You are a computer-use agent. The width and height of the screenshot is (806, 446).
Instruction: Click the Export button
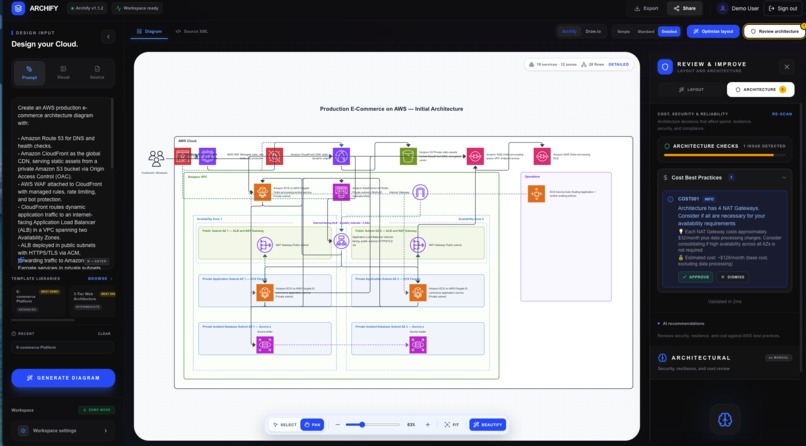[646, 8]
